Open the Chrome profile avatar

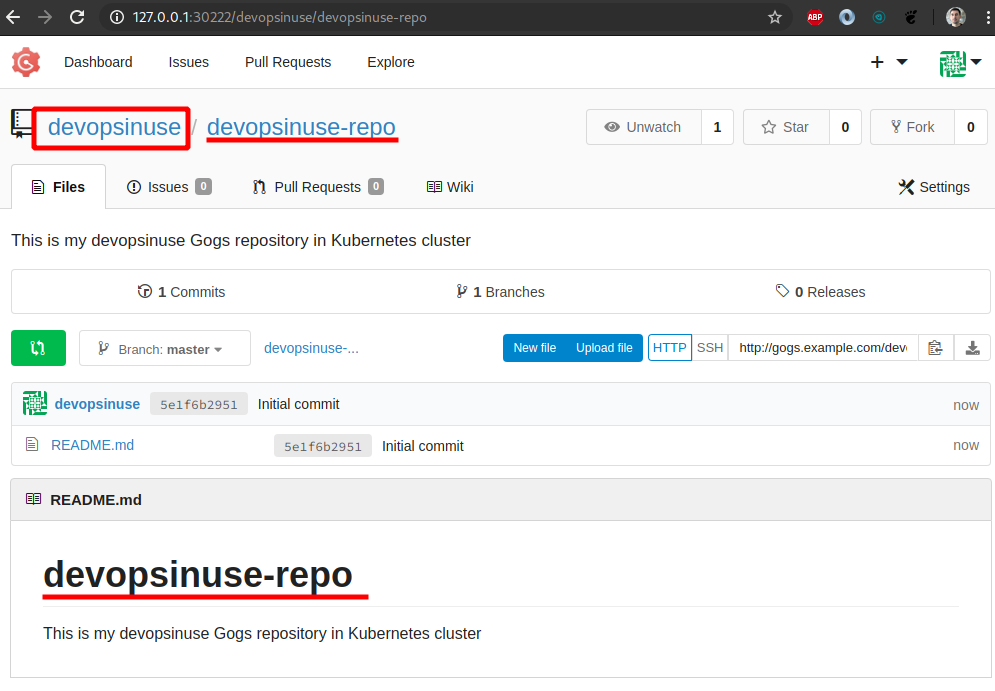(x=956, y=17)
